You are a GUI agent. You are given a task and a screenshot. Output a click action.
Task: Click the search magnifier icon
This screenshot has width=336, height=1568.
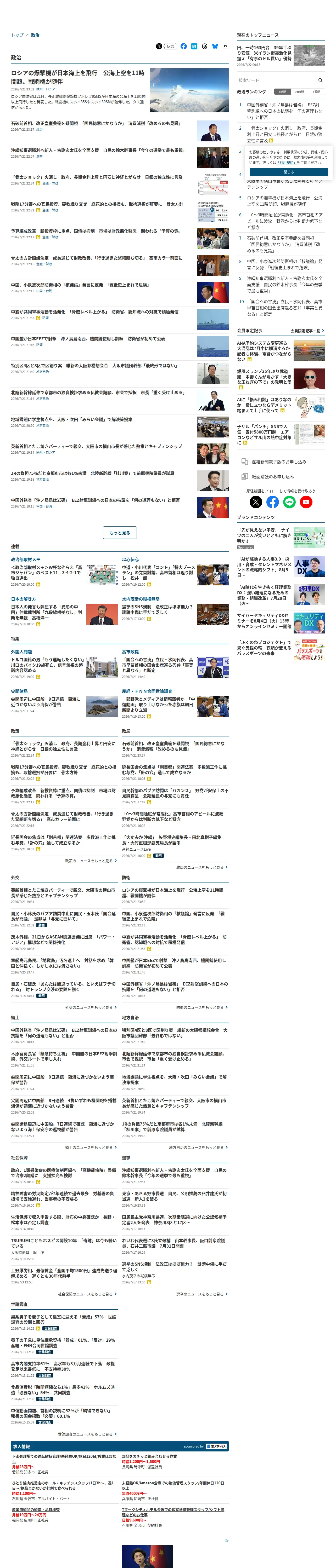[x=320, y=80]
